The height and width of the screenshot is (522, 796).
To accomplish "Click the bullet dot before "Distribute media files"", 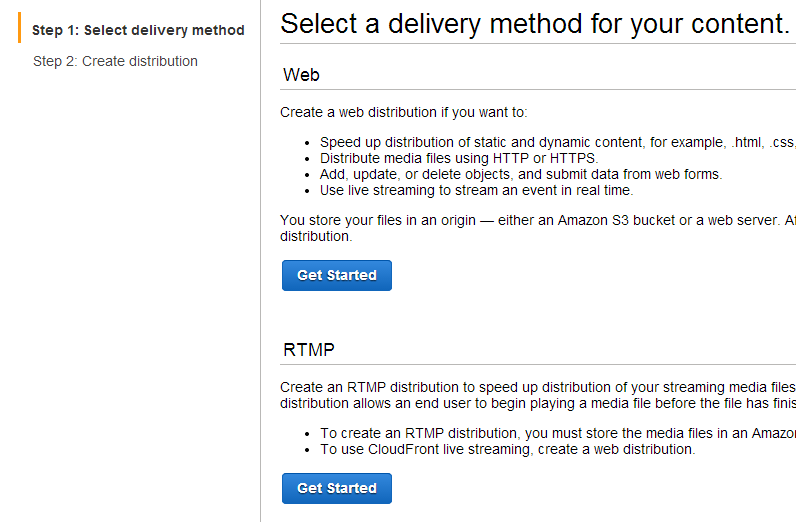I will [x=309, y=158].
